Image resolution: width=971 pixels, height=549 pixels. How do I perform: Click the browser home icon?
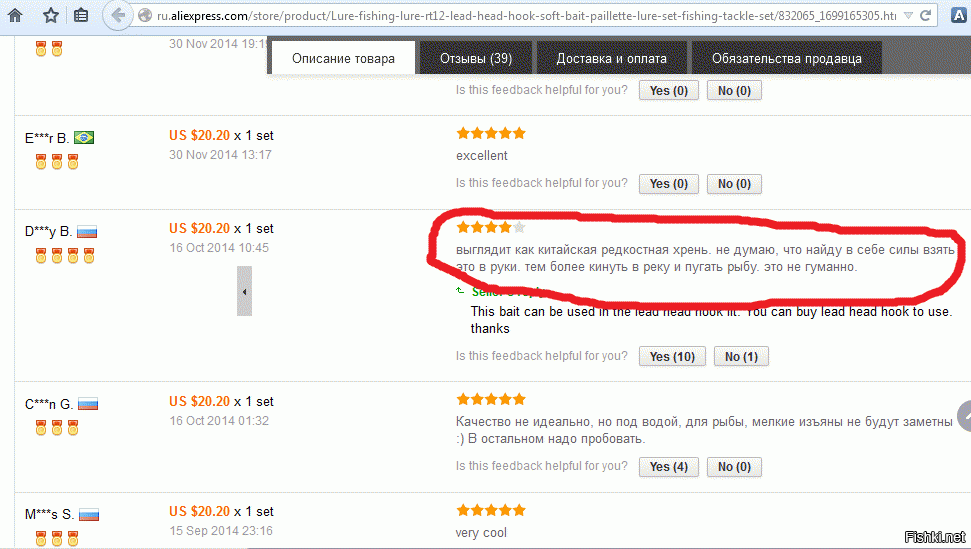click(x=15, y=15)
